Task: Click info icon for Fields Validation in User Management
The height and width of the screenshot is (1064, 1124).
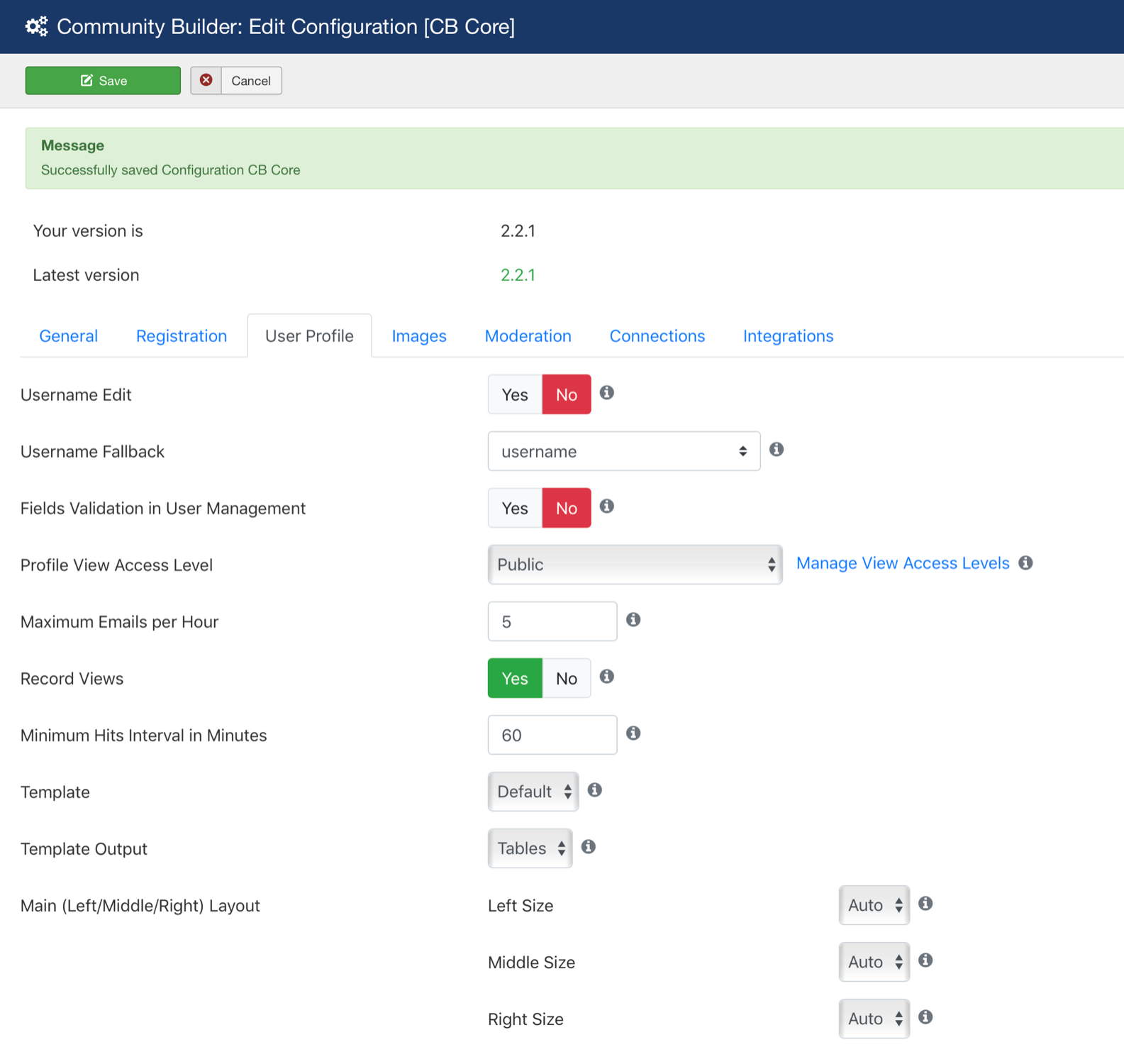Action: pyautogui.click(x=607, y=506)
